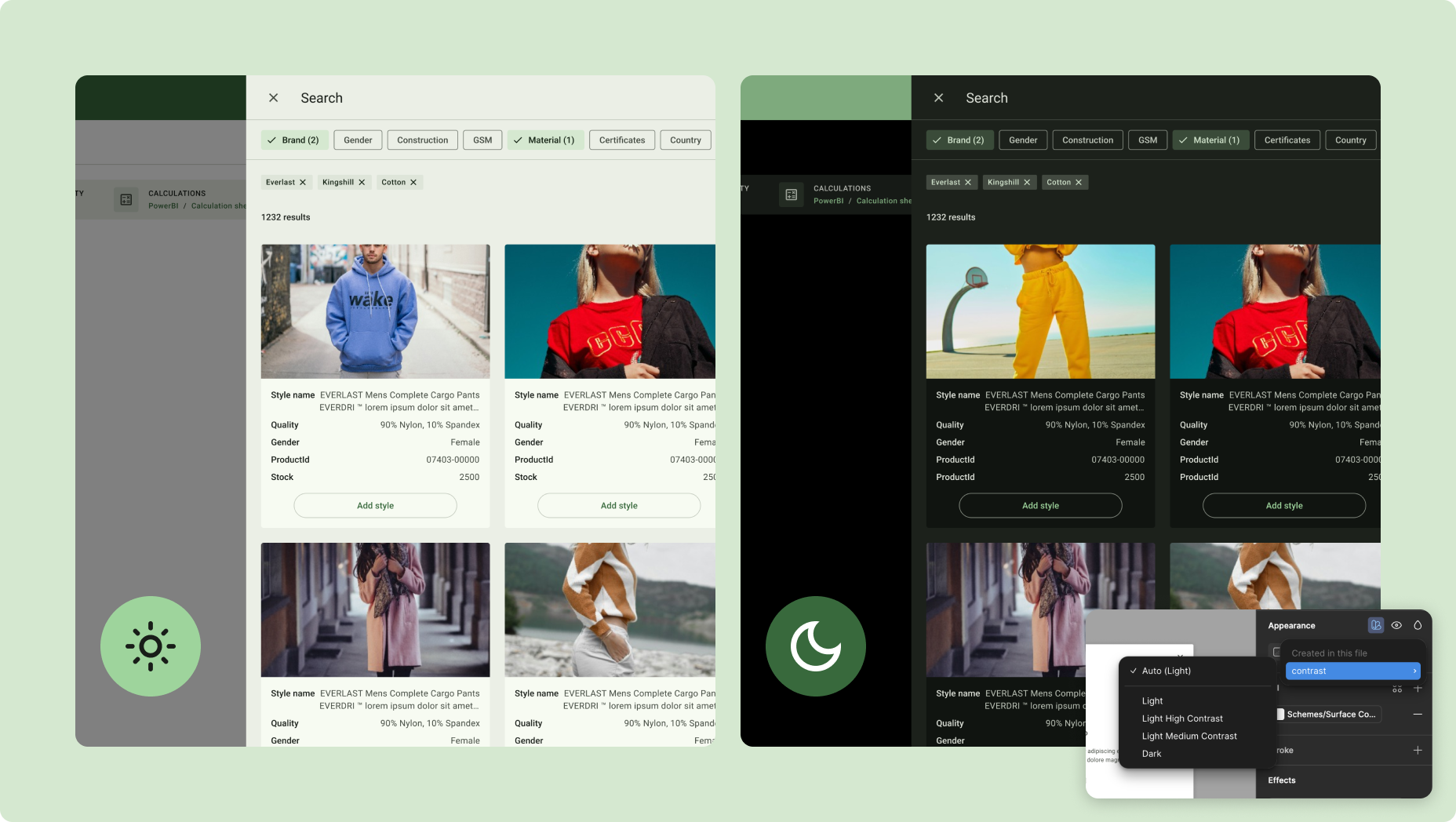Click Add style under light panel red shirt card
Screen dimensions: 1456x822
(619, 505)
